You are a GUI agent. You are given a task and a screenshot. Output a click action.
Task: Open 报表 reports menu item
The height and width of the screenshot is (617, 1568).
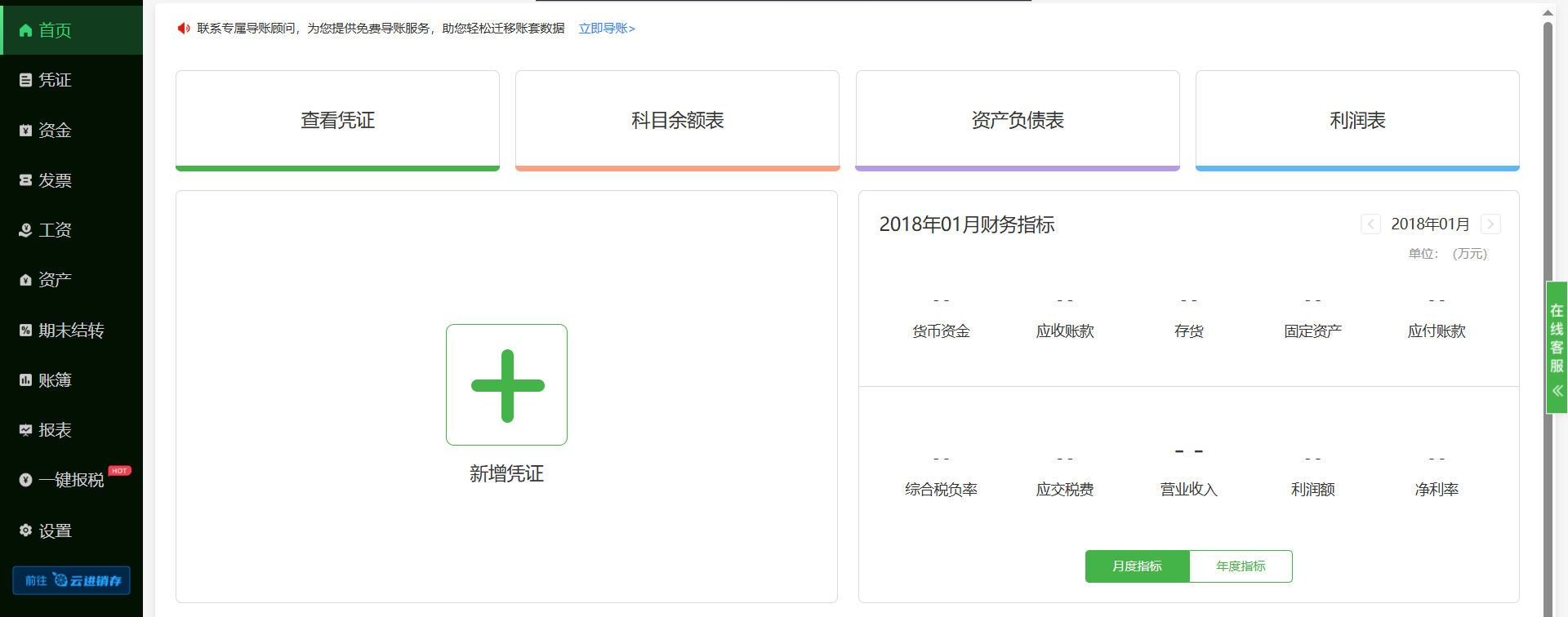click(55, 430)
